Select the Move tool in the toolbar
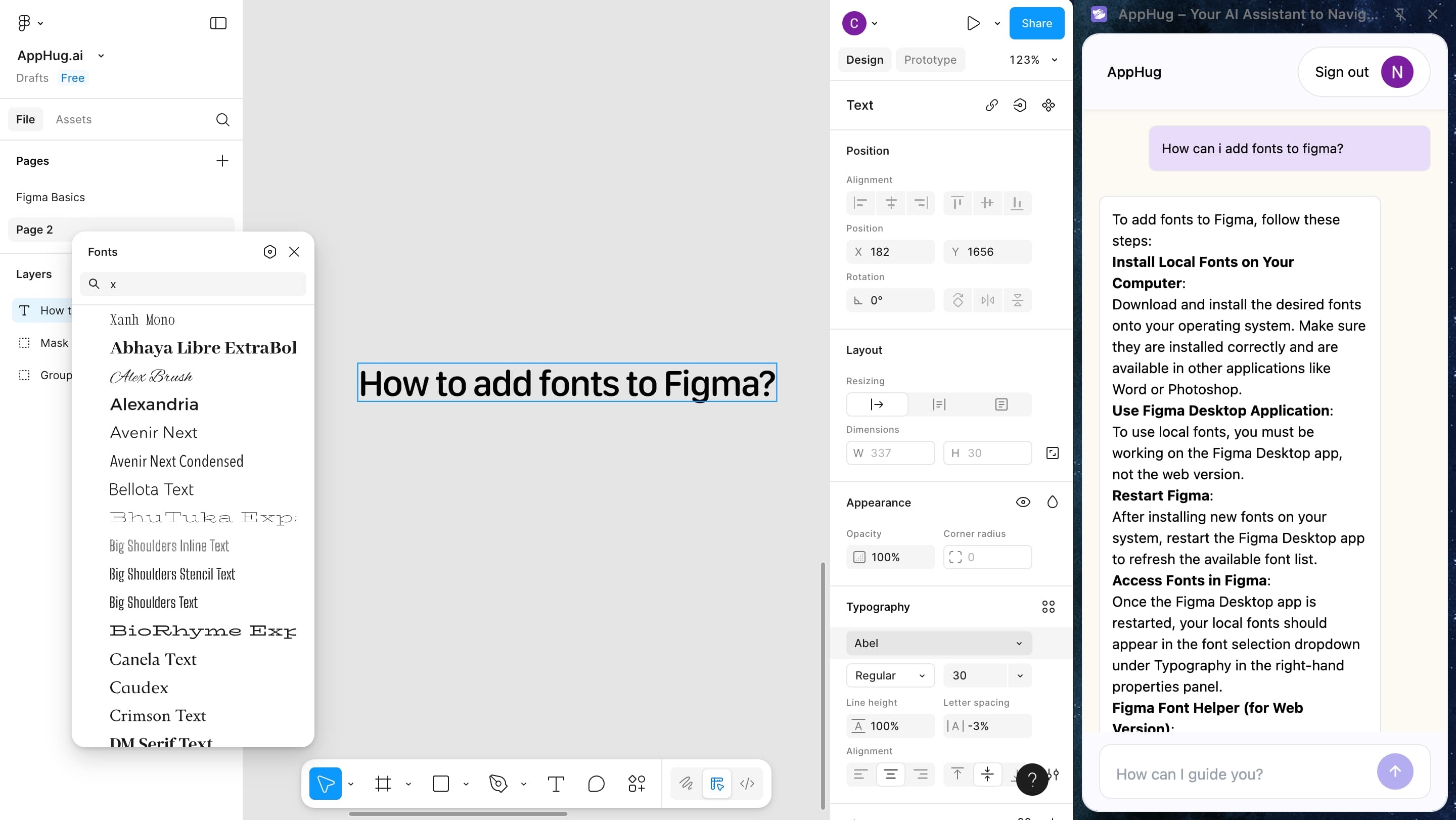Image resolution: width=1456 pixels, height=820 pixels. (x=326, y=783)
